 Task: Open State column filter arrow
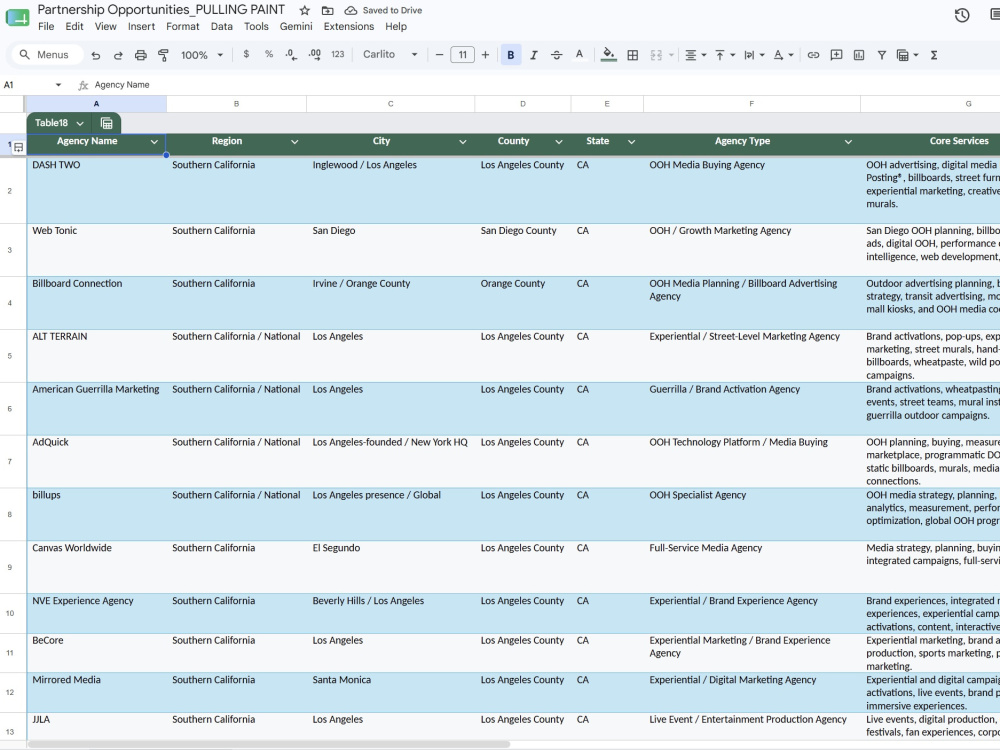coord(631,142)
